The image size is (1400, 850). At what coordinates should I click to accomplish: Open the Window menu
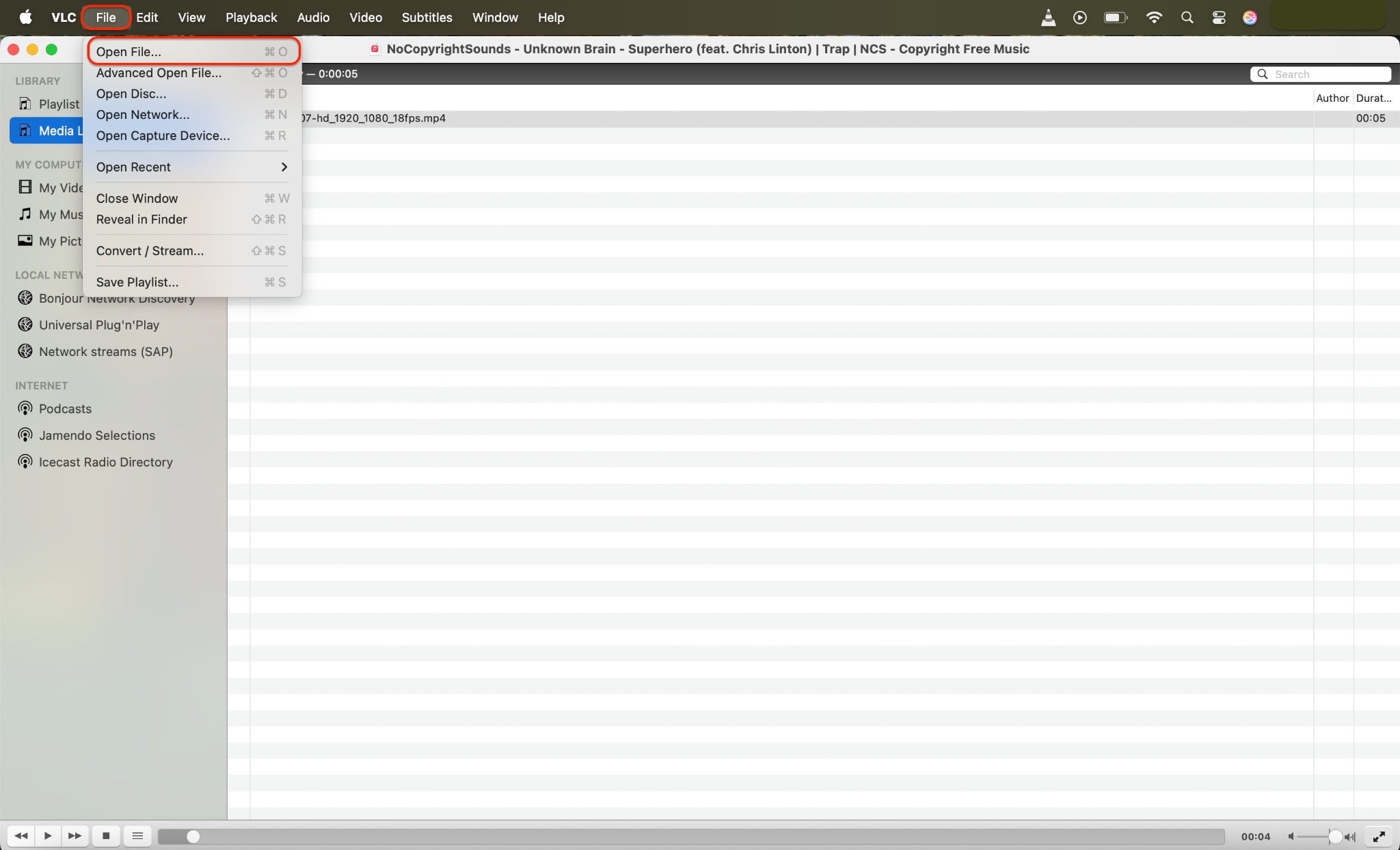pyautogui.click(x=495, y=17)
